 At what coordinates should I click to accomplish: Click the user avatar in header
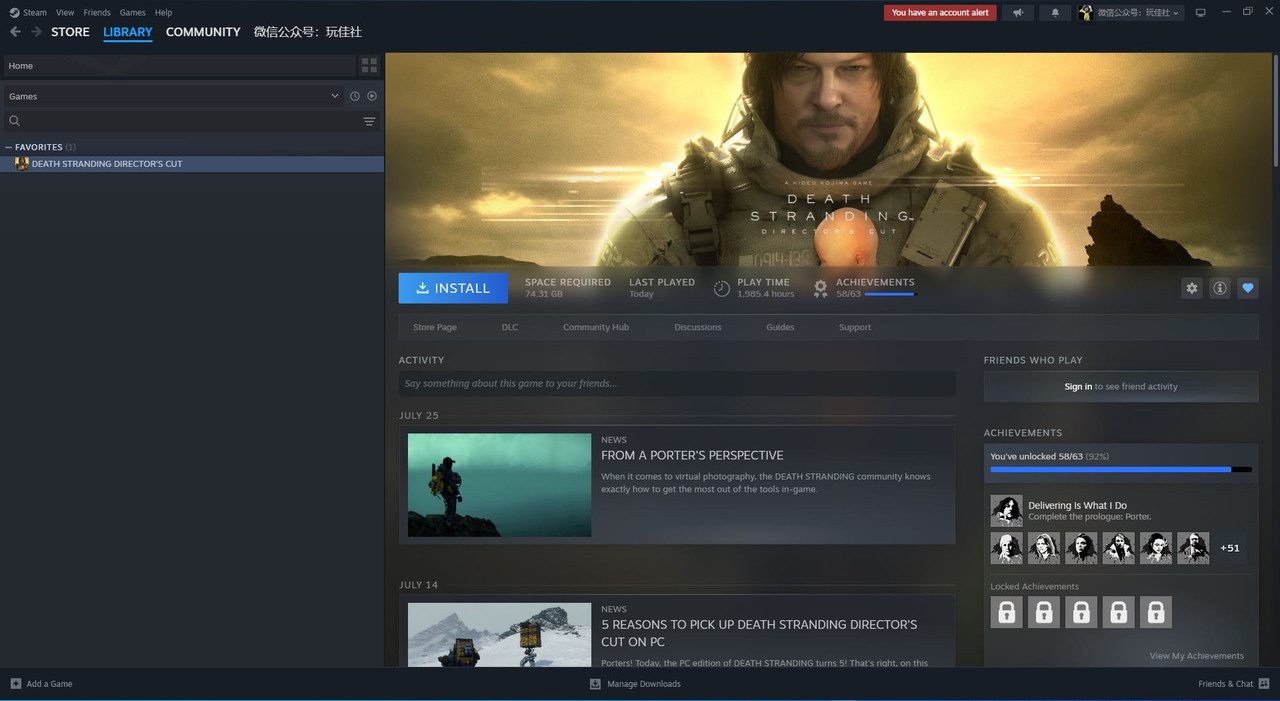coord(1085,13)
